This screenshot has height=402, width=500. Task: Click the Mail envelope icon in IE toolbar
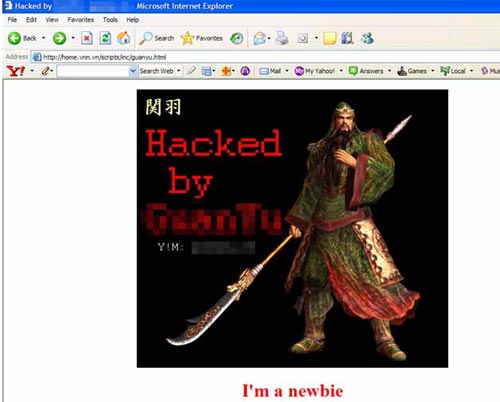259,38
